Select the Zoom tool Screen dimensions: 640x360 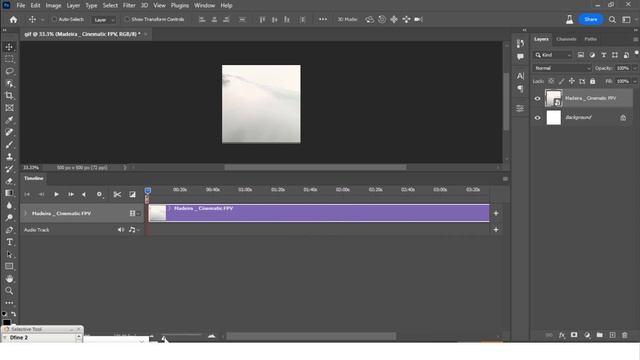9,291
